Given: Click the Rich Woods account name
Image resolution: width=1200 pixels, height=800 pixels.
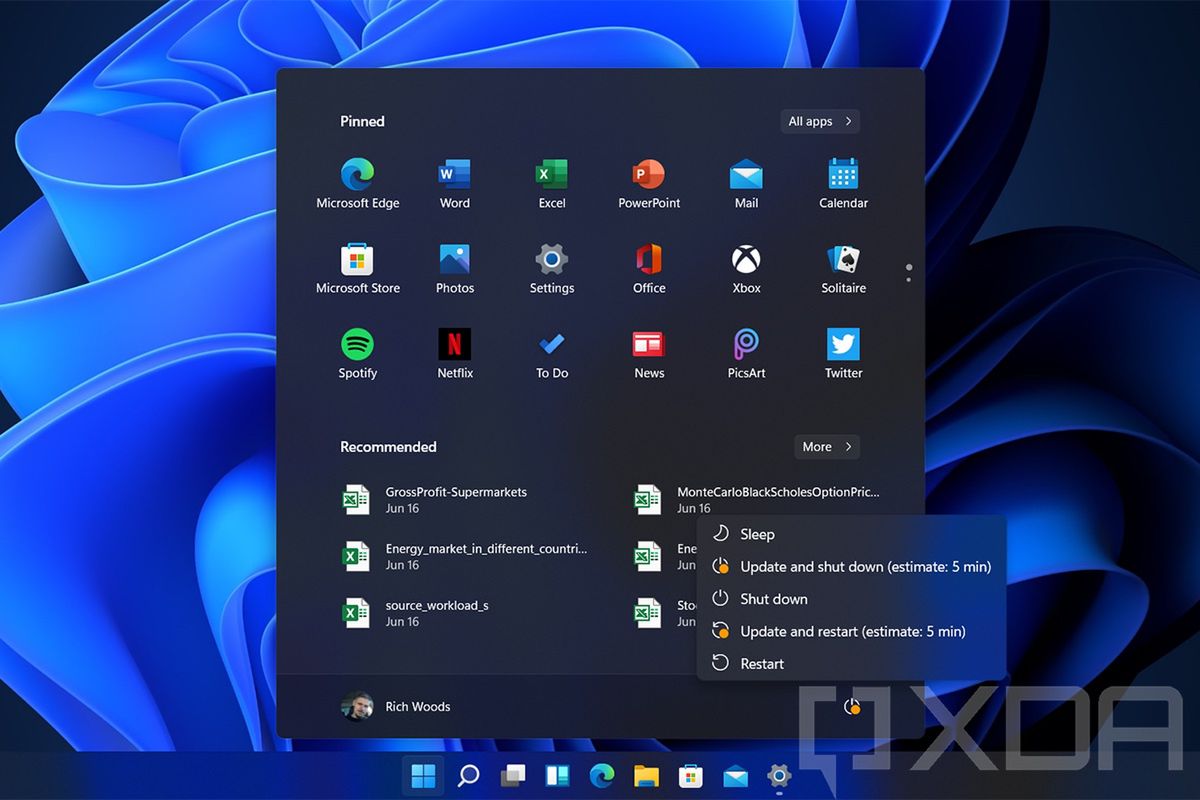Looking at the screenshot, I should [417, 706].
